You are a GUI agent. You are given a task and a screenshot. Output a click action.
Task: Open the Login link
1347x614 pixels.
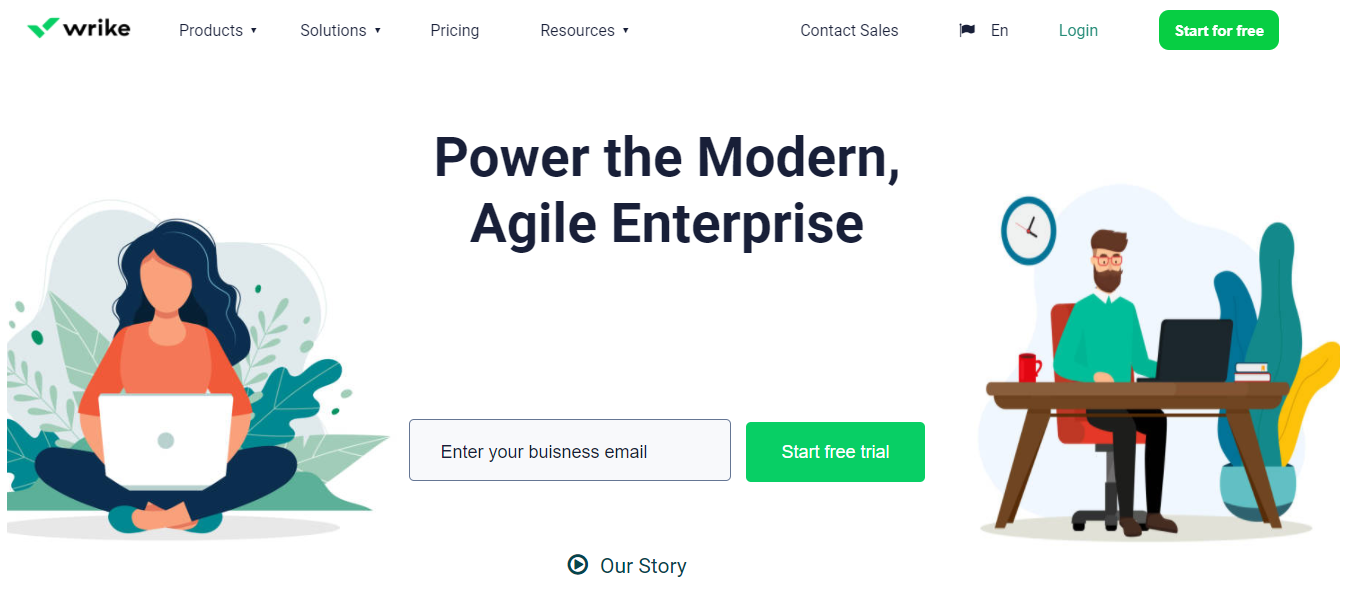pos(1078,30)
